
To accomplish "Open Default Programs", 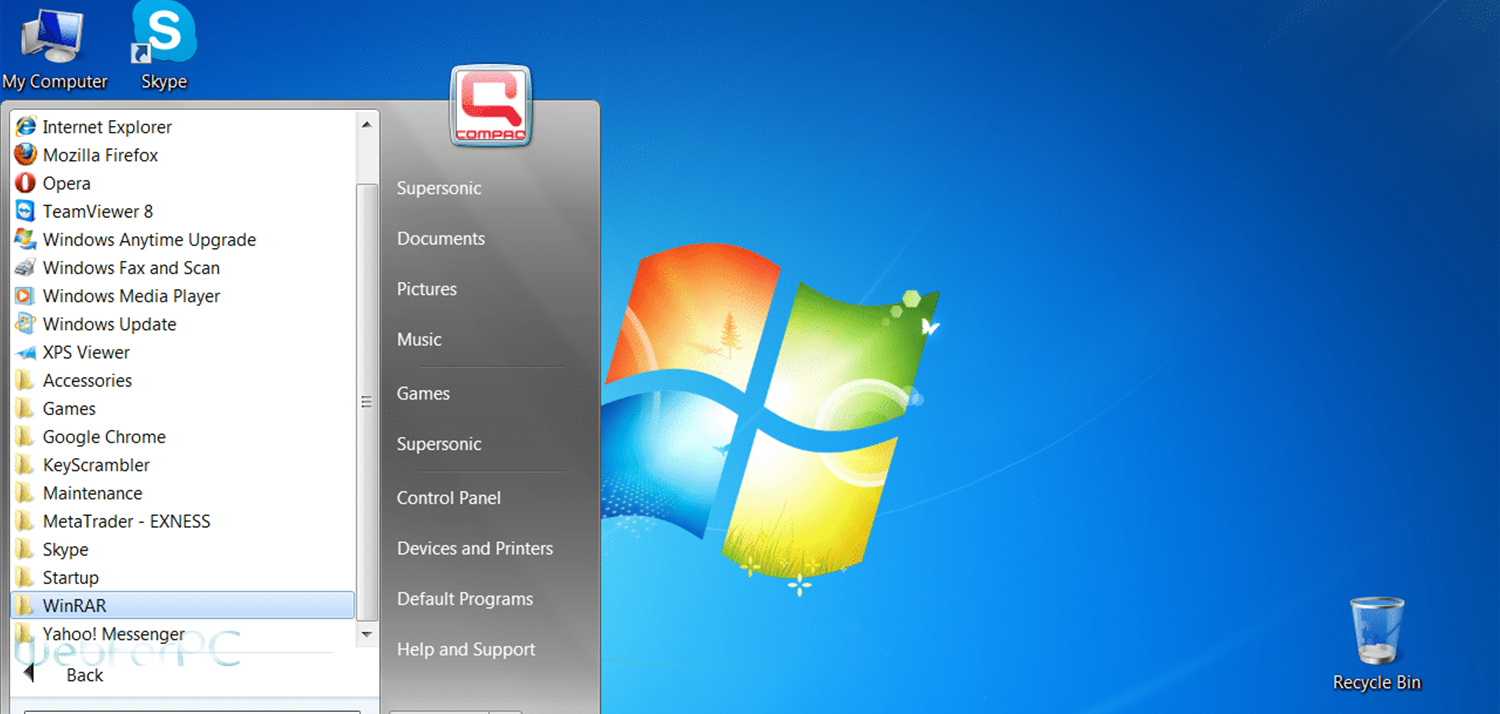I will point(465,599).
